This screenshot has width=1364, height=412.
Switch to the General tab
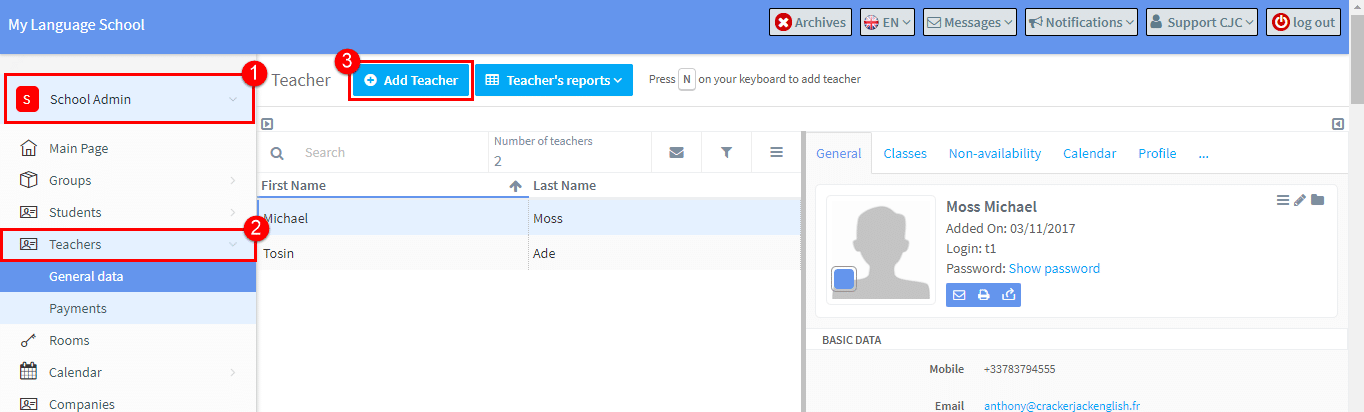pyautogui.click(x=838, y=154)
